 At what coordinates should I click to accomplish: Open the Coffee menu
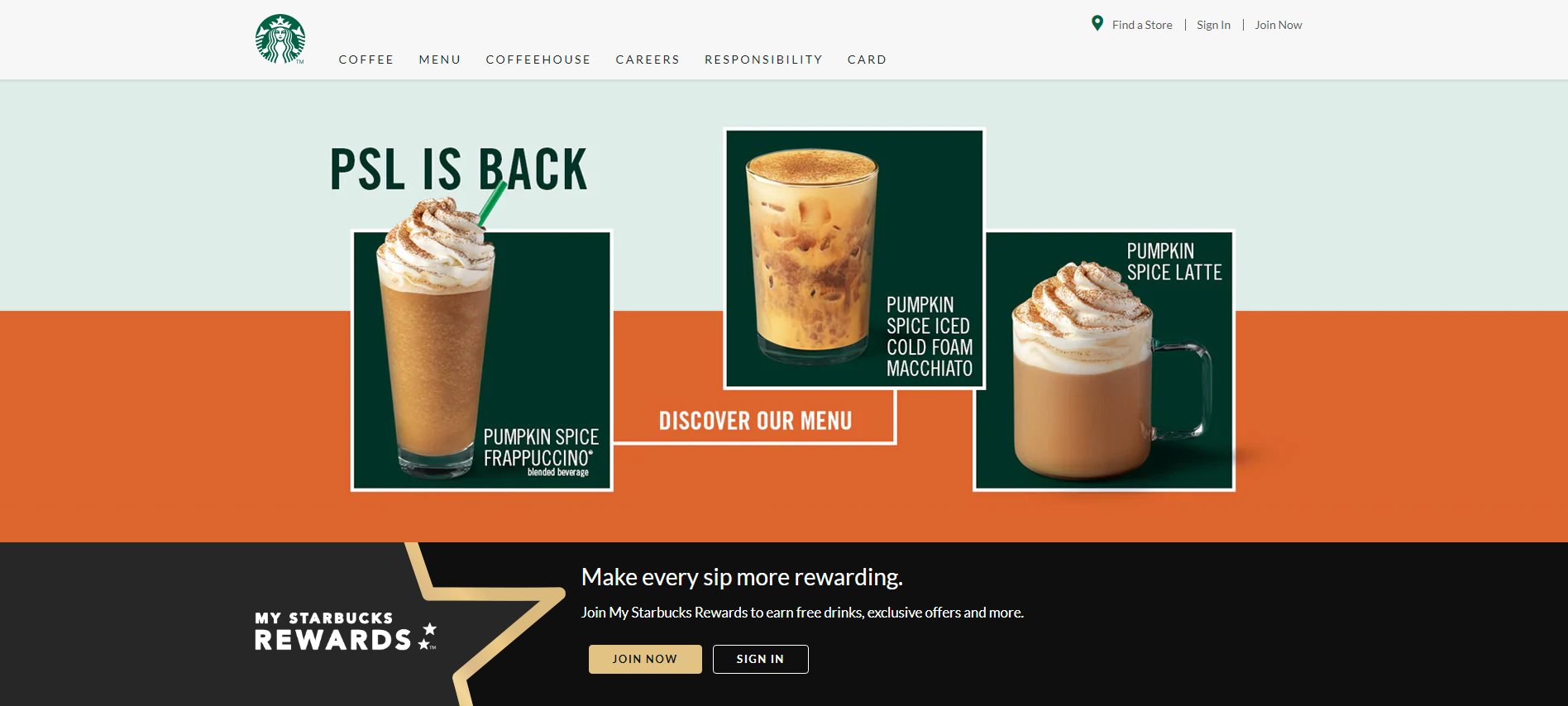click(366, 60)
